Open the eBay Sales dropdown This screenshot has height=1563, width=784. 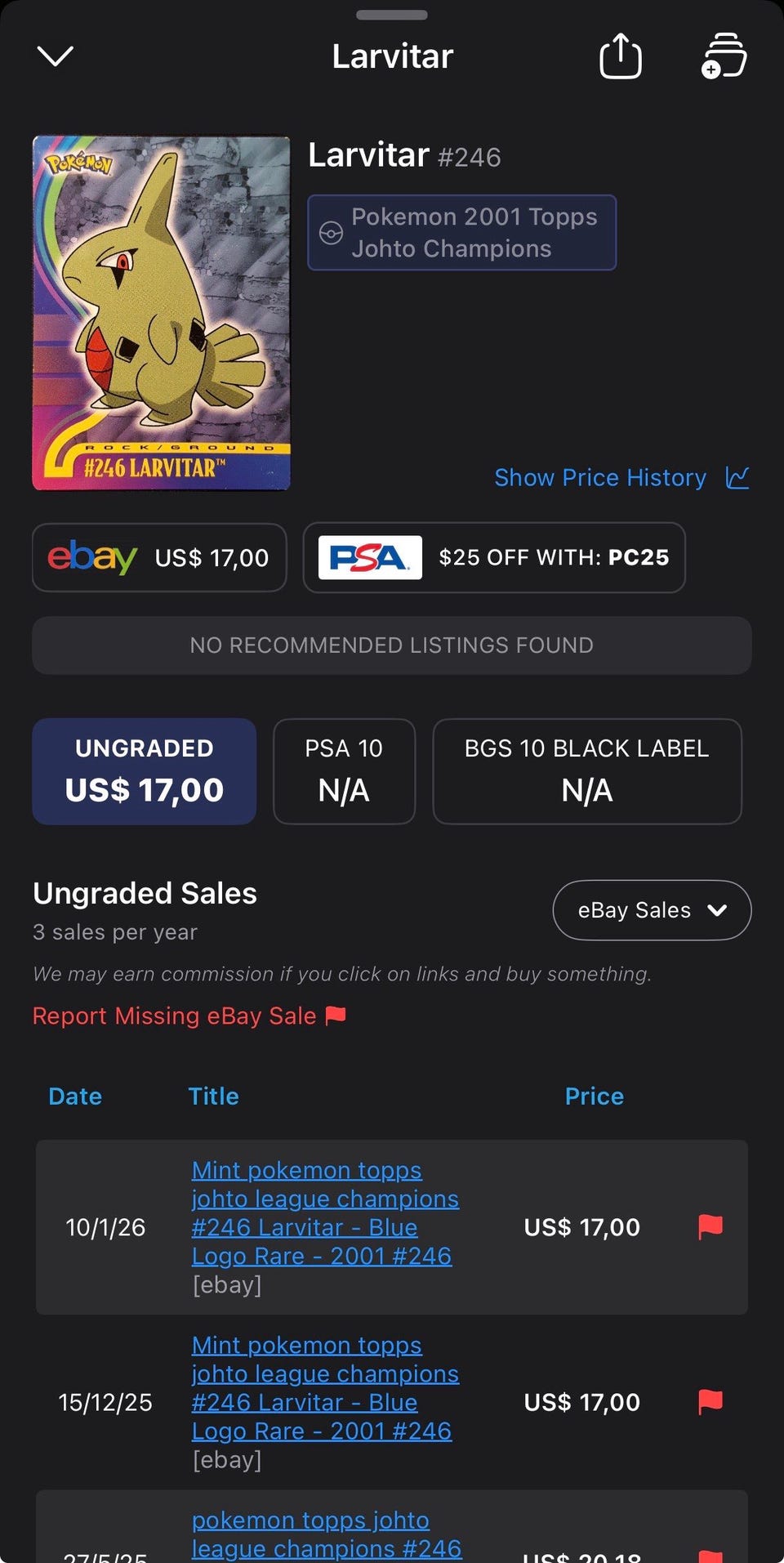pyautogui.click(x=652, y=910)
